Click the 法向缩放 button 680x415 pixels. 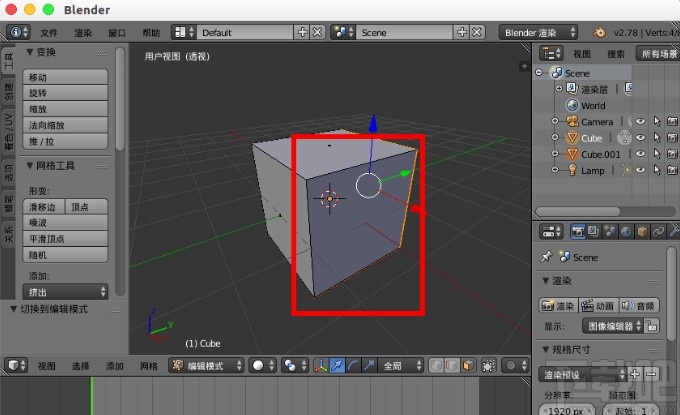[x=65, y=125]
